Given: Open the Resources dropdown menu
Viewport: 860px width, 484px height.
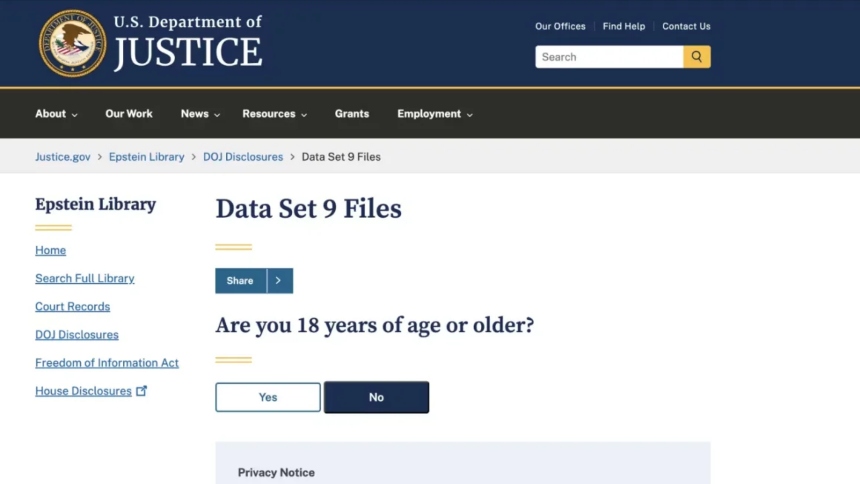Looking at the screenshot, I should point(274,114).
